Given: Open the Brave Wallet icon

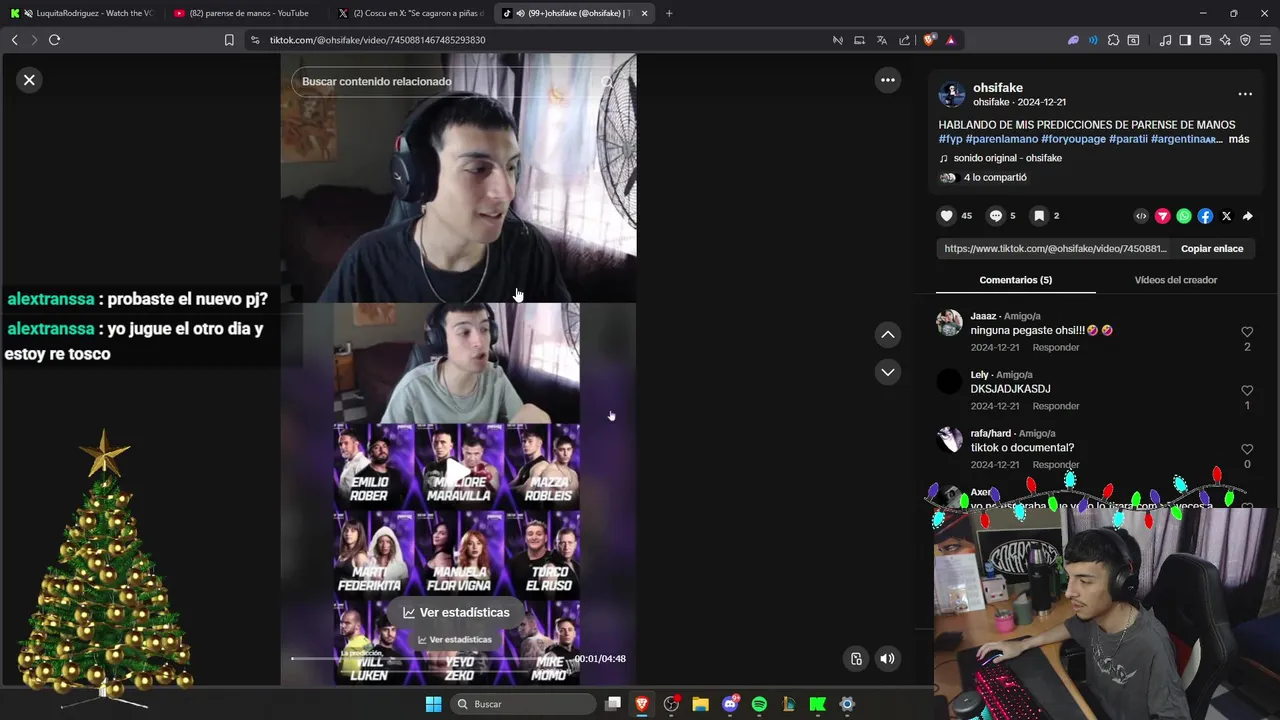Looking at the screenshot, I should pyautogui.click(x=1205, y=40).
